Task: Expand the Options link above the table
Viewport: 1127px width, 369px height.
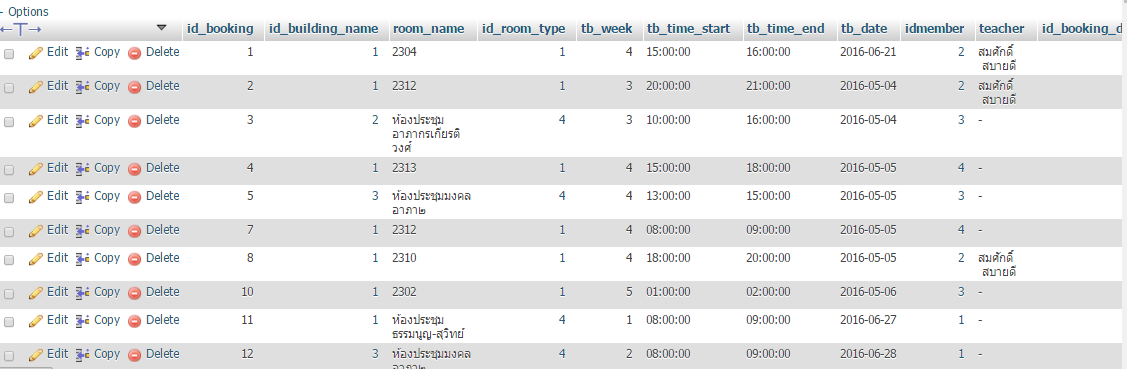Action: [28, 12]
